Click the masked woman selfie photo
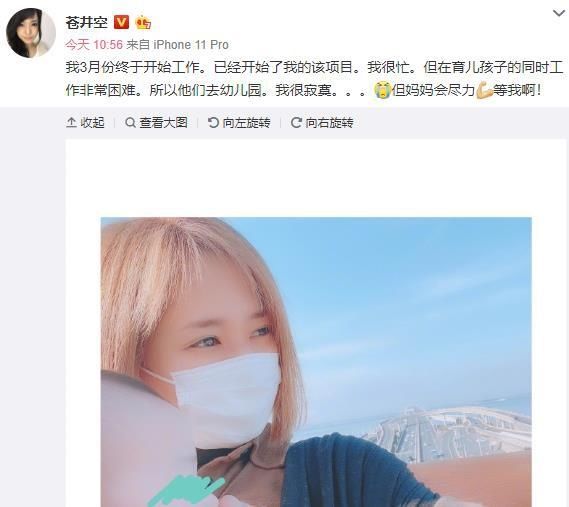569x507 pixels. 316,362
